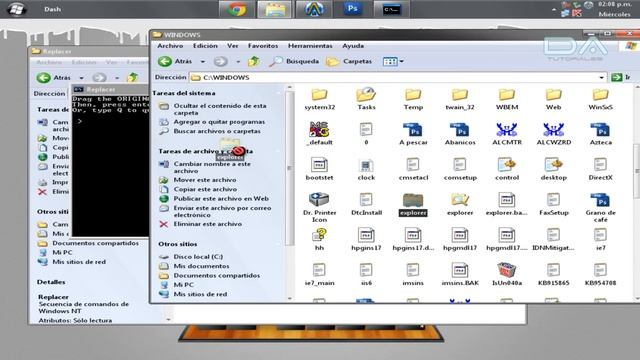Select the Abanicos Photoshop file
The image size is (640, 360).
460,134
